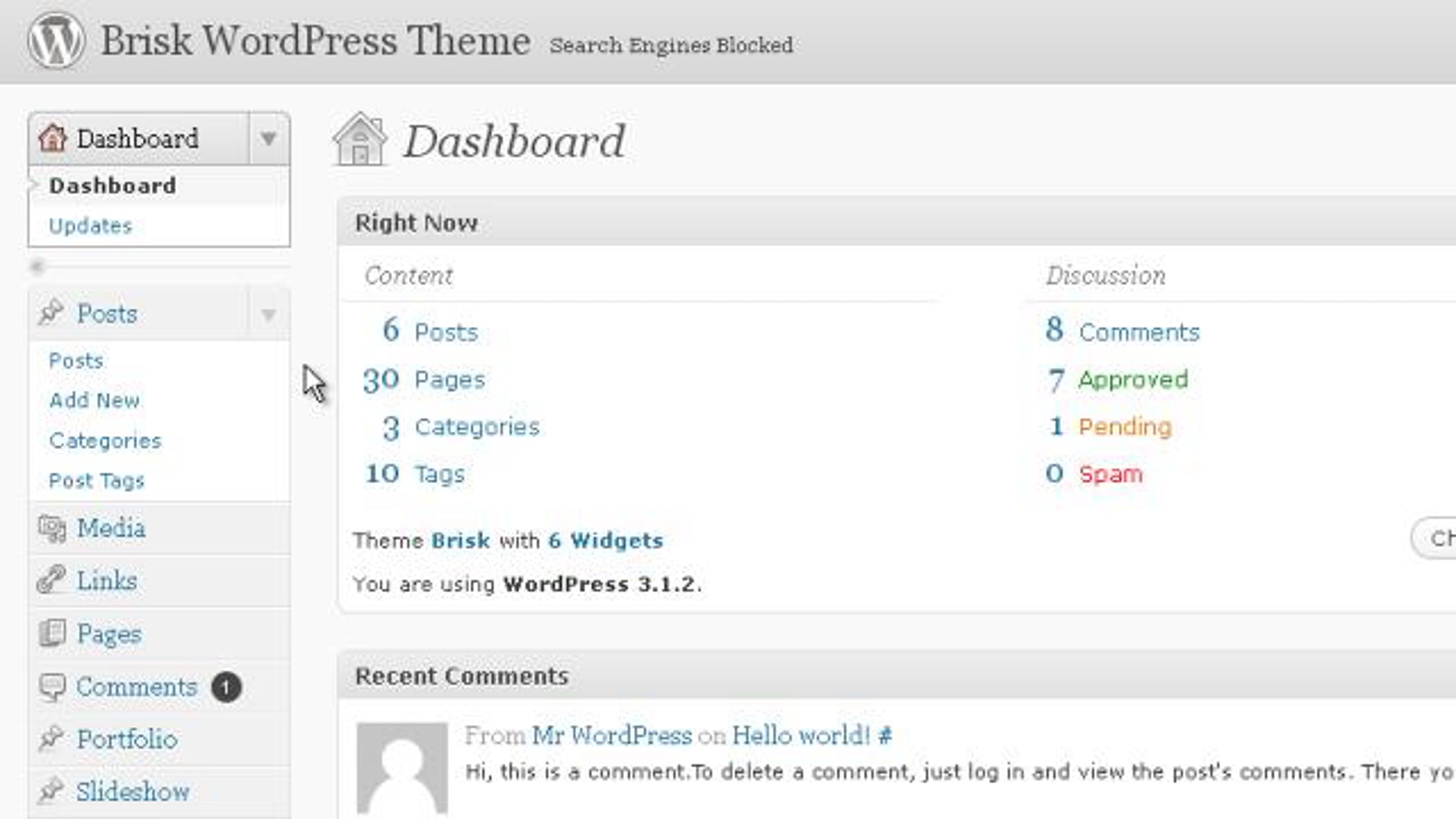View Pending comments link
The image size is (1456, 819).
pyautogui.click(x=1125, y=427)
